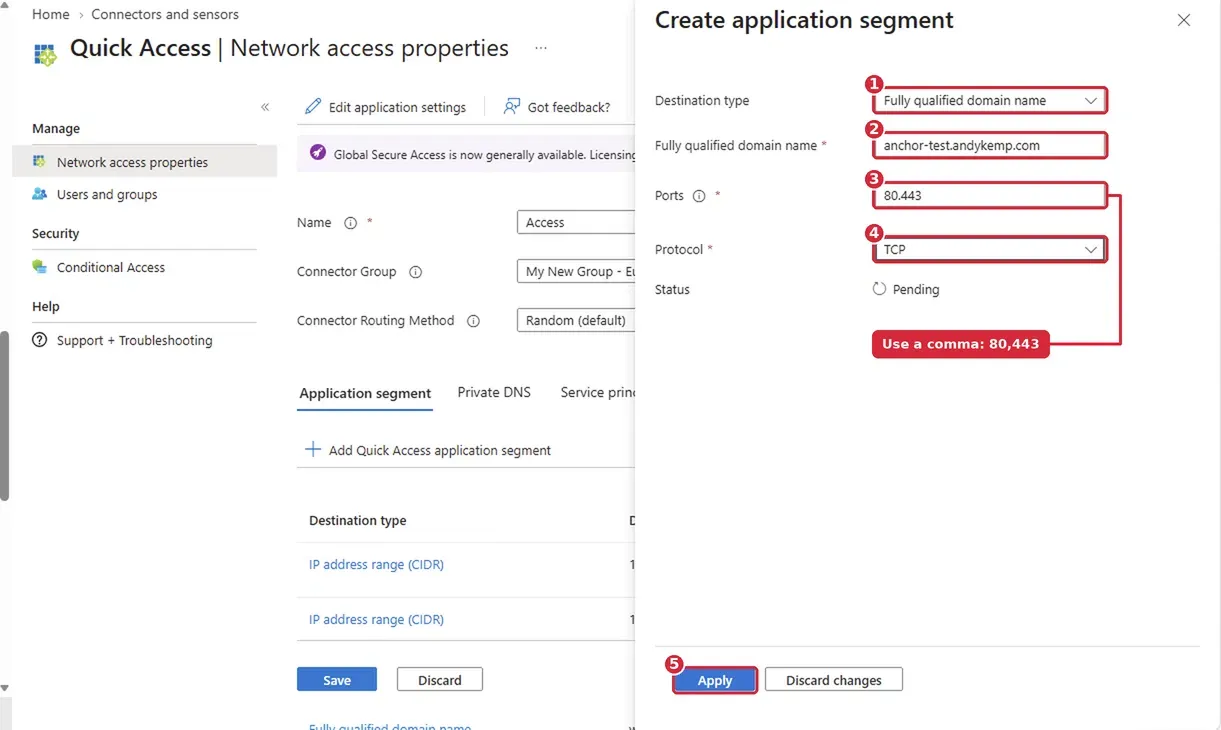
Task: Click the Conditional Access shield icon
Action: point(39,267)
